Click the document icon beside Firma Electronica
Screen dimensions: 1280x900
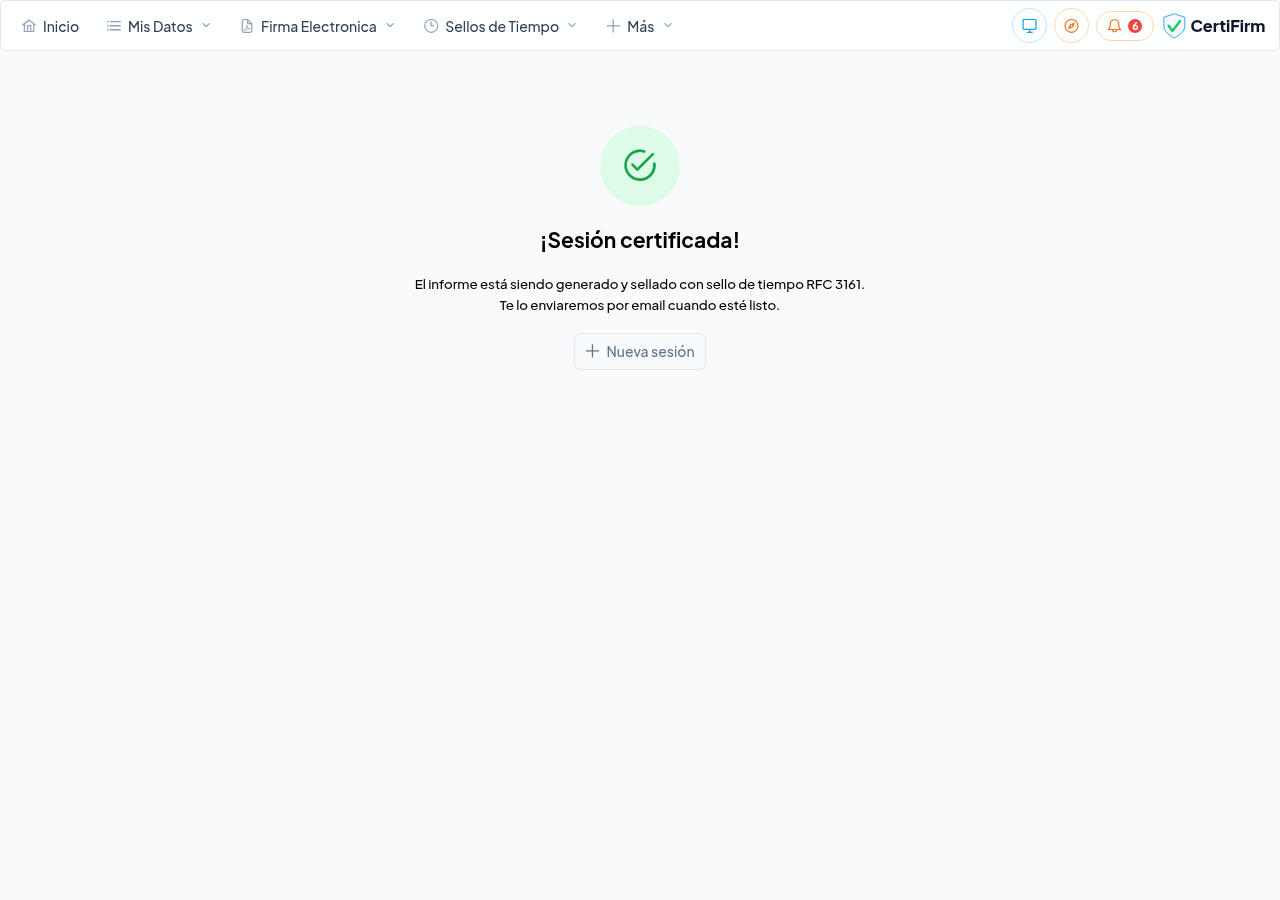[247, 26]
